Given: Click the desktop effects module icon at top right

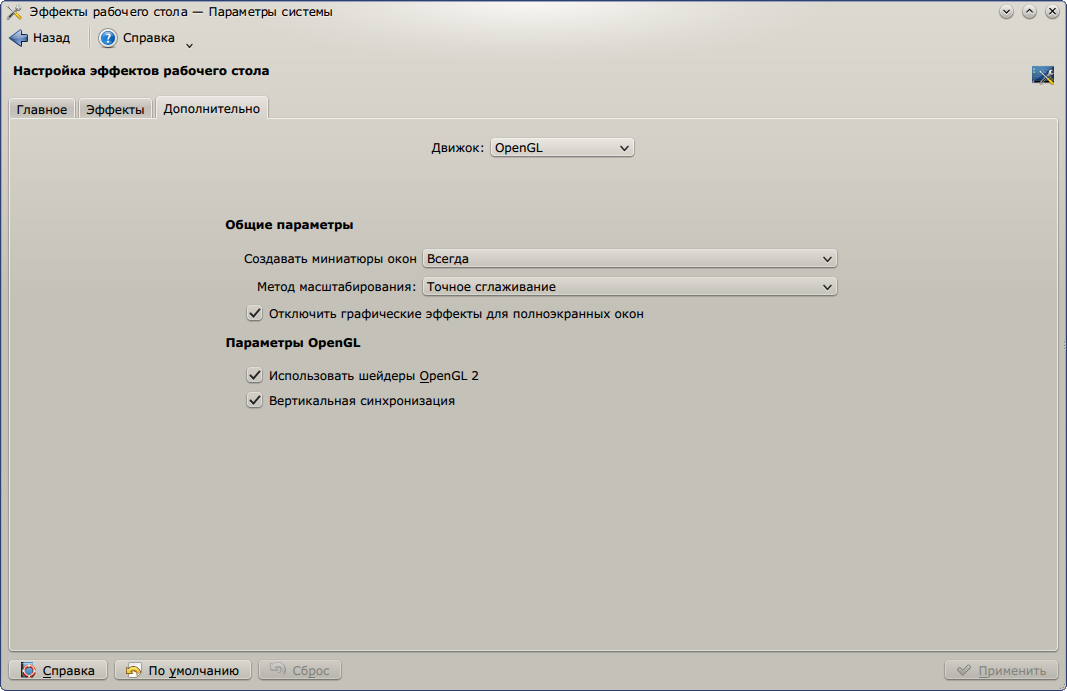Looking at the screenshot, I should pos(1043,75).
